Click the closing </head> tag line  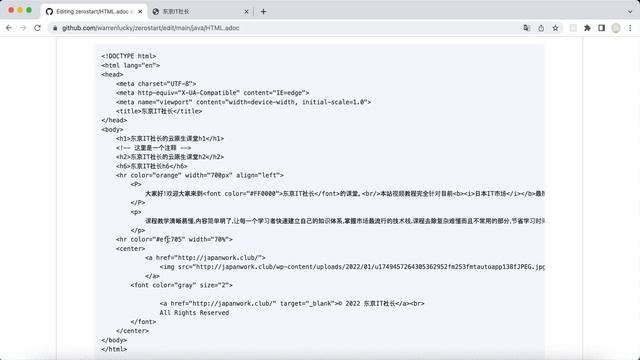(114, 120)
